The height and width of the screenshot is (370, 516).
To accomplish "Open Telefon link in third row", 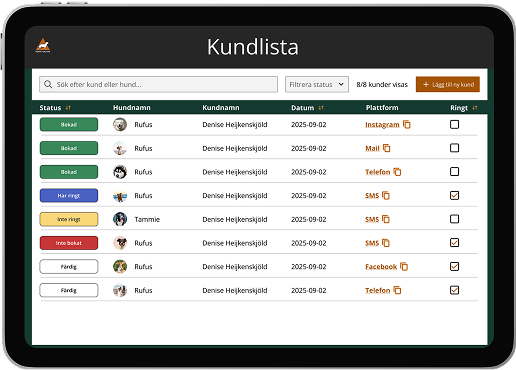I will click(x=377, y=172).
